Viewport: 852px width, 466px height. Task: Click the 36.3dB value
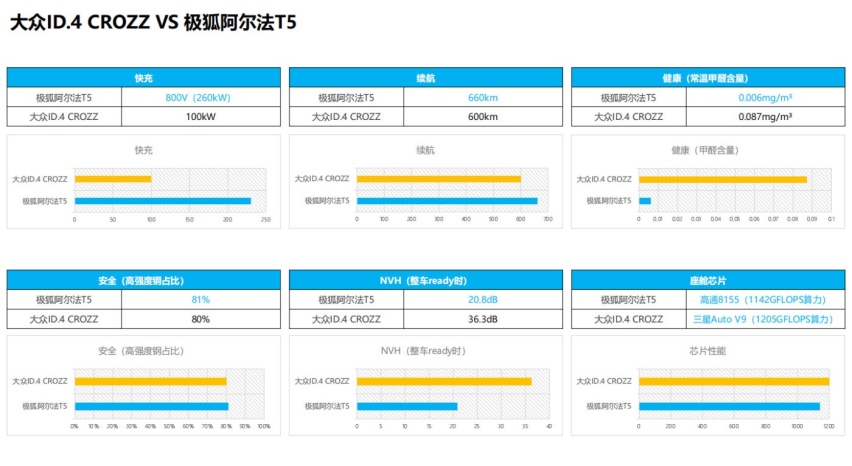click(483, 319)
